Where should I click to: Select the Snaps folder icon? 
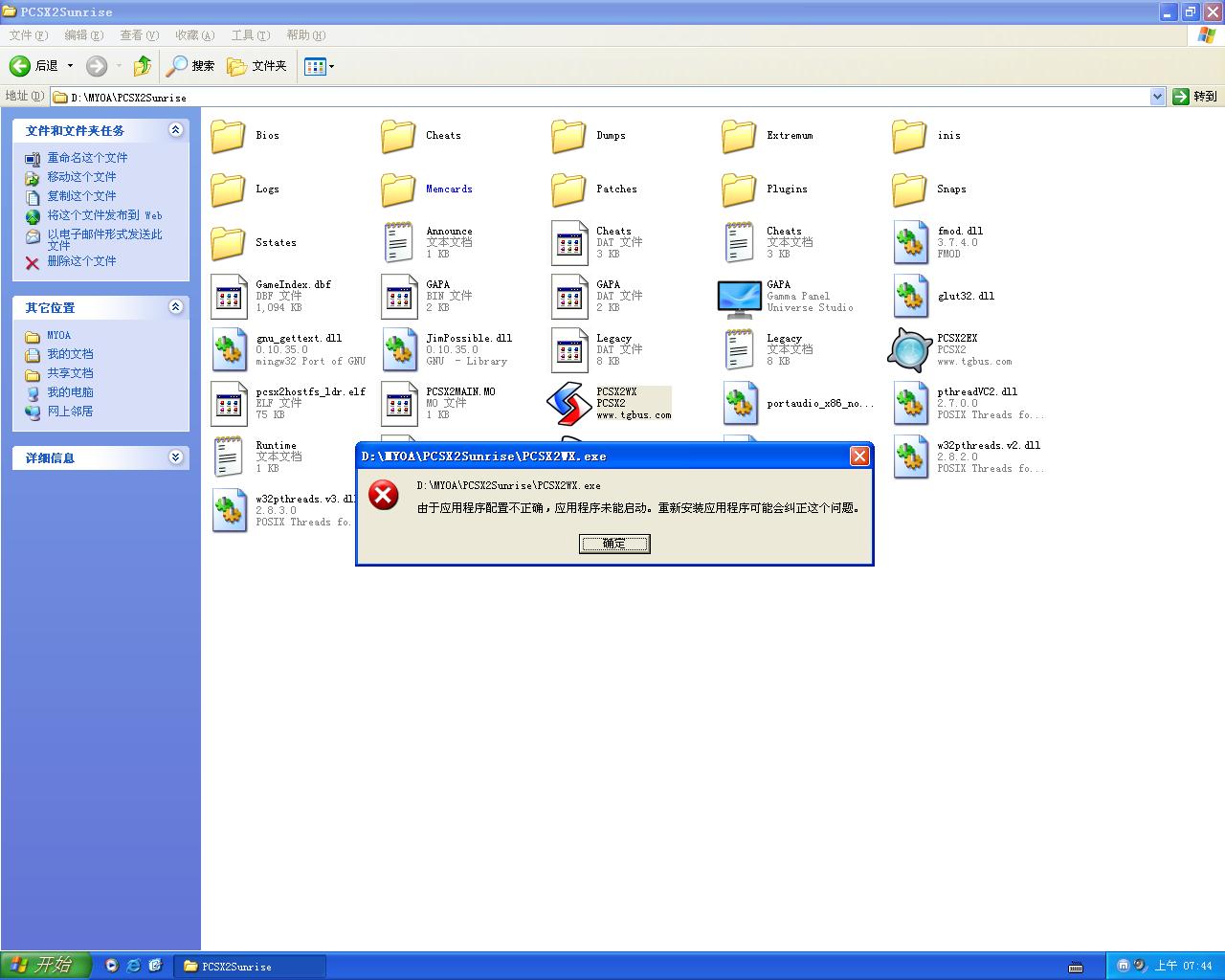pyautogui.click(x=909, y=189)
